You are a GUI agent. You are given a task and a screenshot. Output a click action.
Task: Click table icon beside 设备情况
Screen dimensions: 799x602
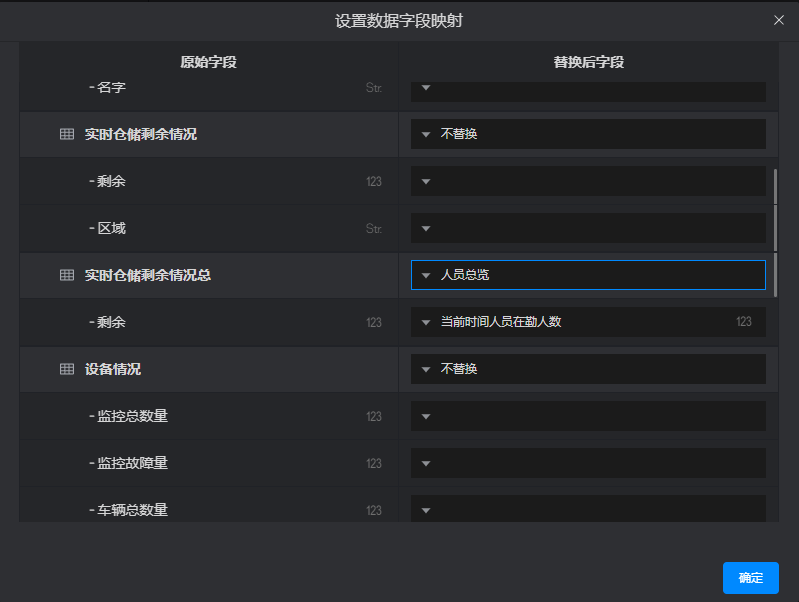point(67,370)
